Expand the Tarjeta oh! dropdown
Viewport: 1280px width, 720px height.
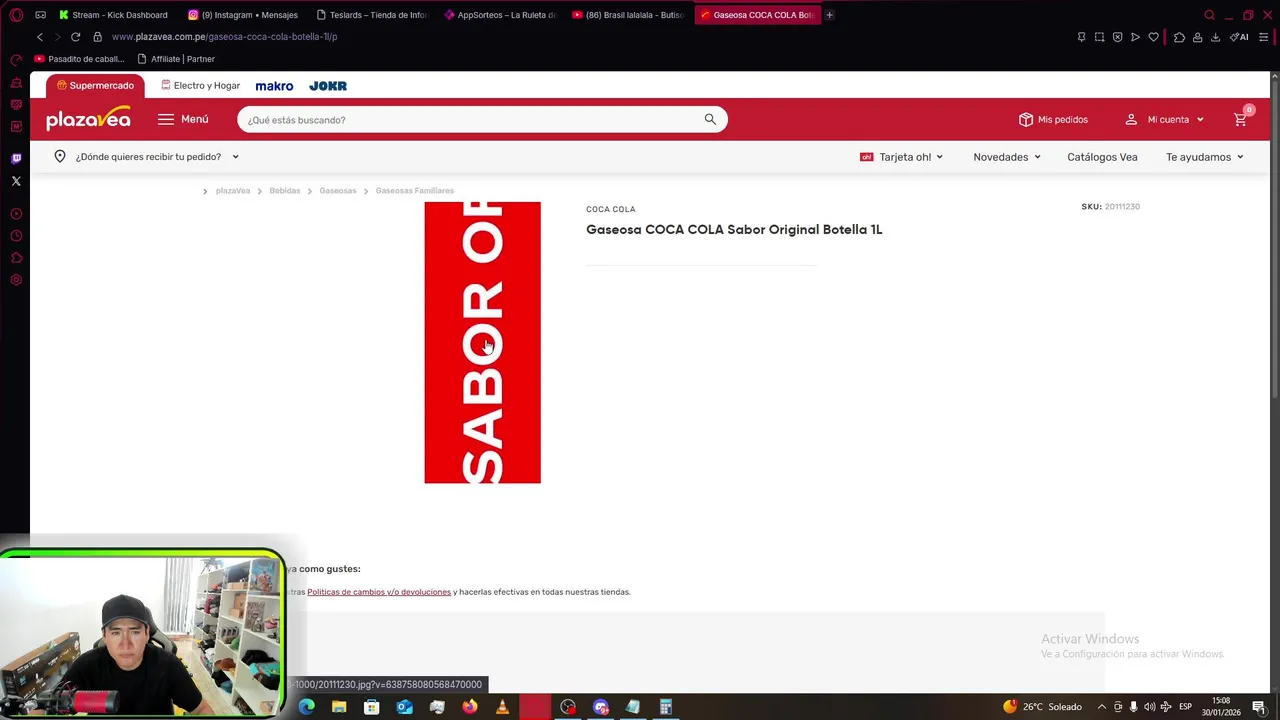939,157
